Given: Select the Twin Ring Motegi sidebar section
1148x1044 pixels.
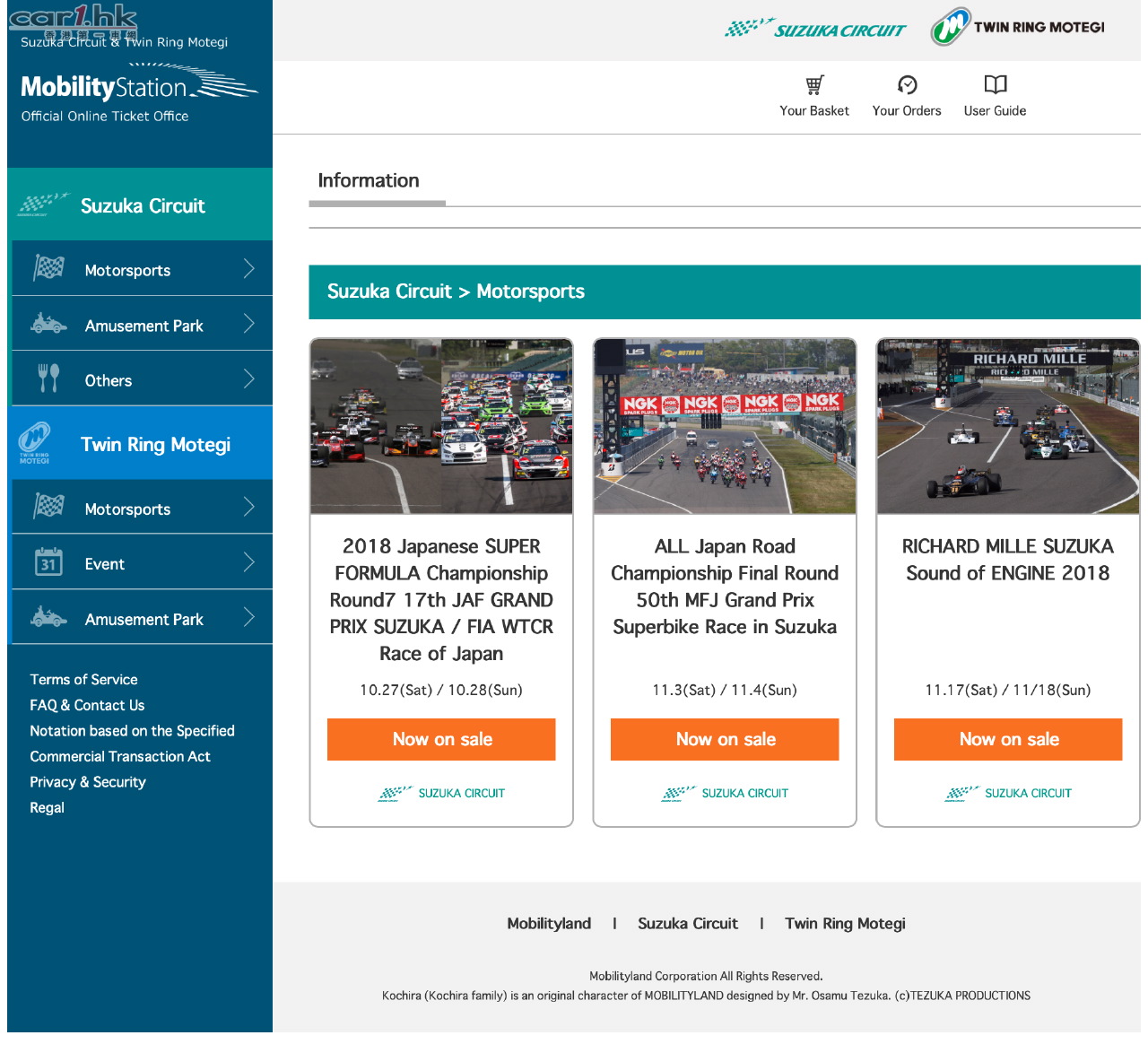Looking at the screenshot, I should 140,443.
